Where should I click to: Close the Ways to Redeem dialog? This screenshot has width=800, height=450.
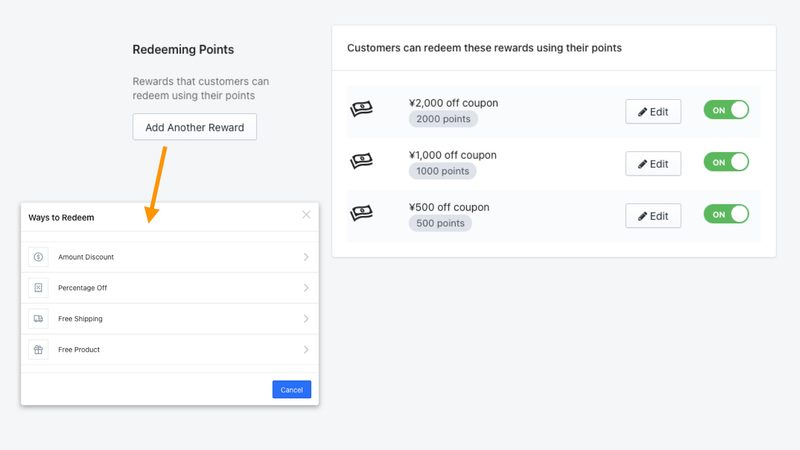pos(306,215)
